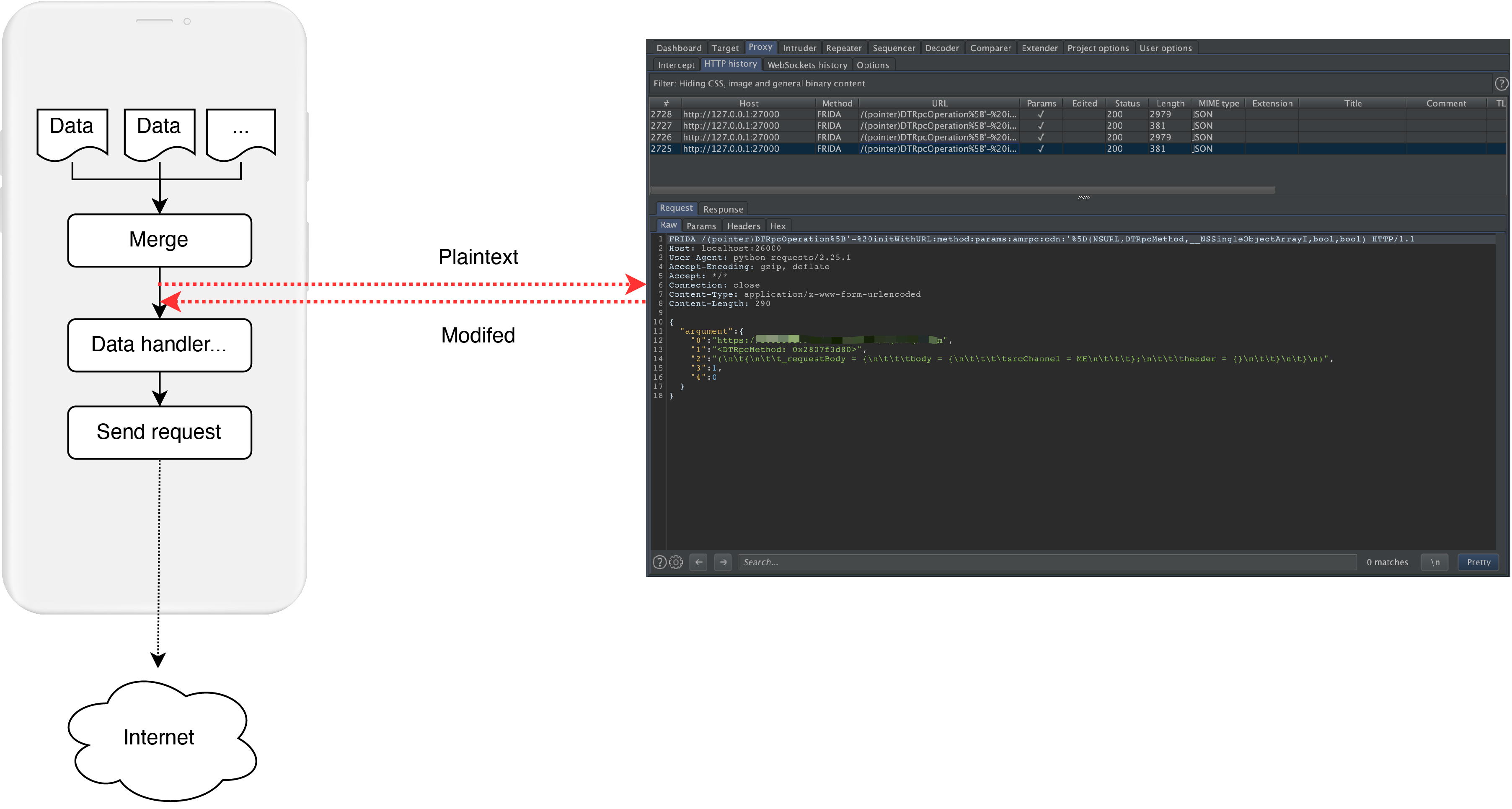
Task: Open the WebSockets history sub-tab
Action: coord(807,65)
